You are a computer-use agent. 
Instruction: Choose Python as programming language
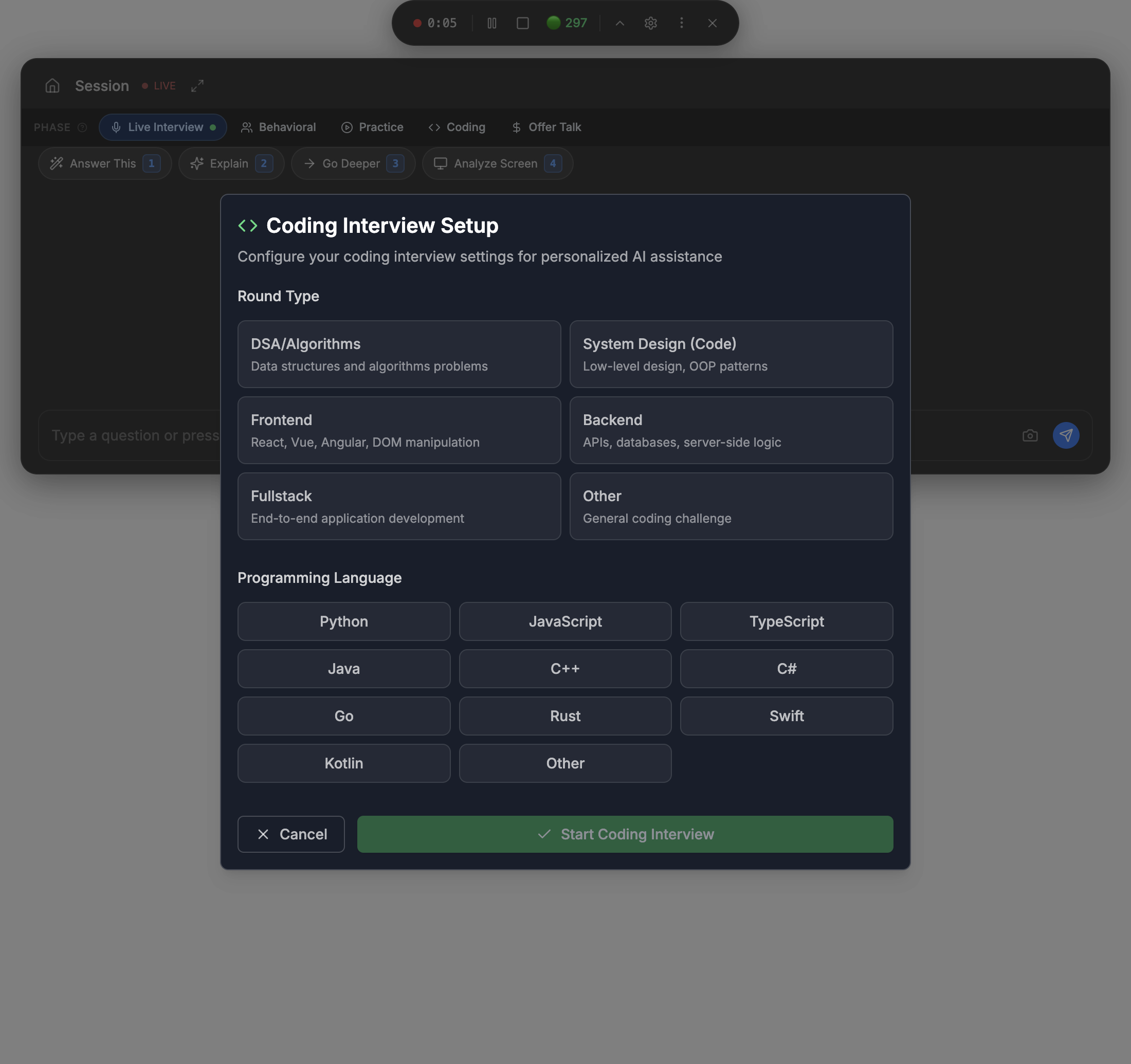(x=344, y=621)
